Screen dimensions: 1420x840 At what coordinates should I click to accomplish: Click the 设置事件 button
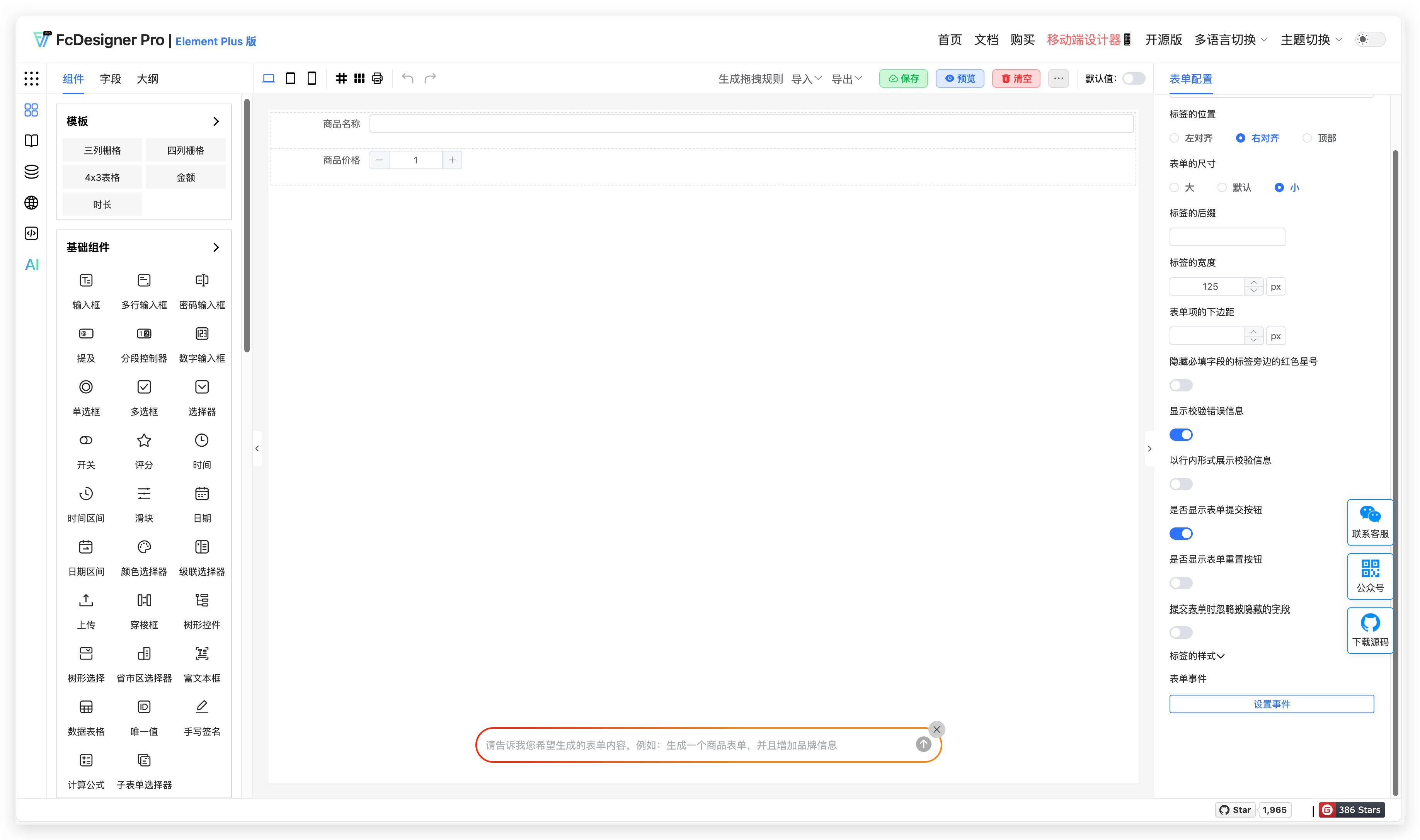[x=1271, y=704]
